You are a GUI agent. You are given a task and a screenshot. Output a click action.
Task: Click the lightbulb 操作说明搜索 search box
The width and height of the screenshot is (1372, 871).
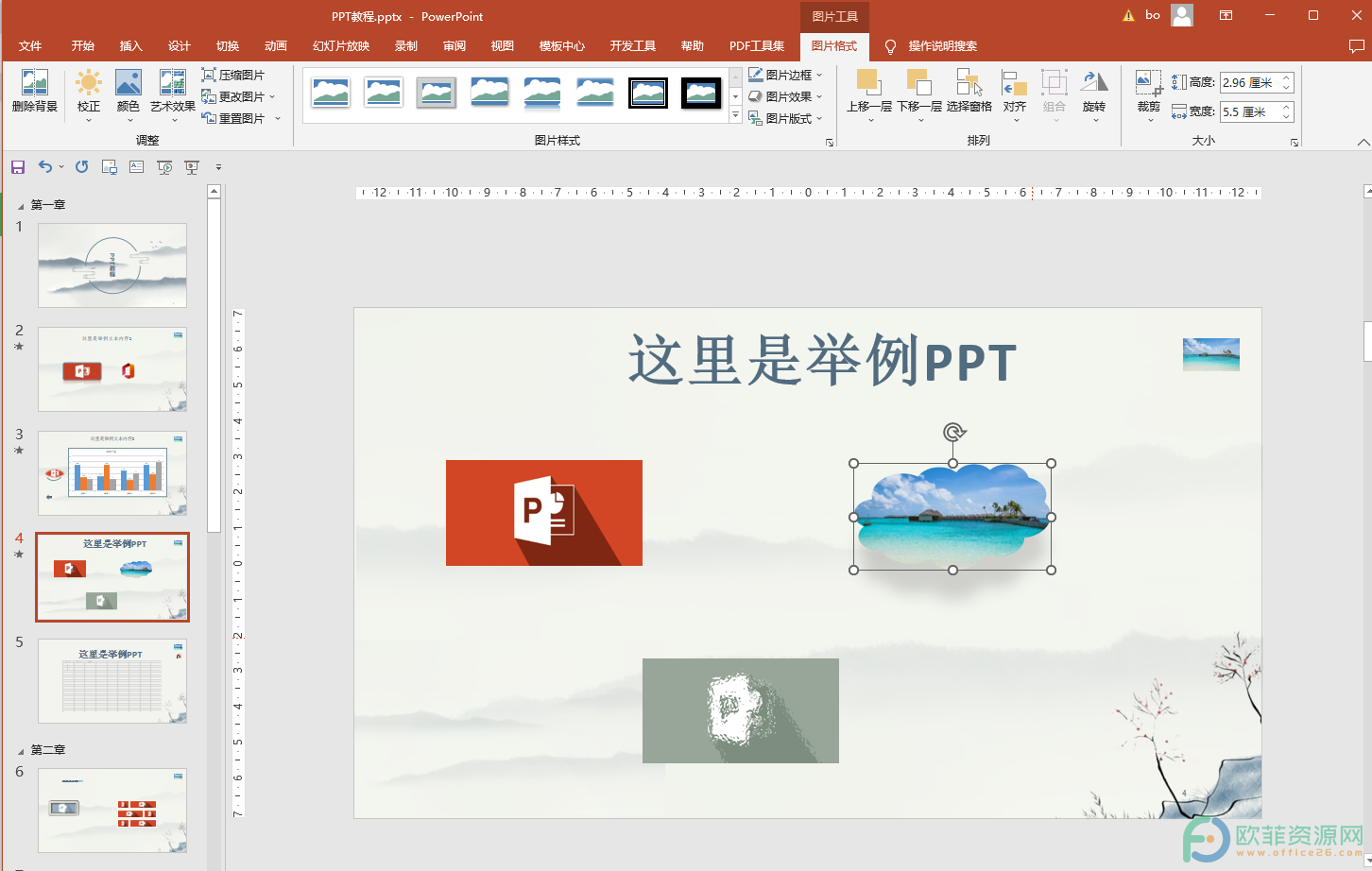[x=931, y=46]
